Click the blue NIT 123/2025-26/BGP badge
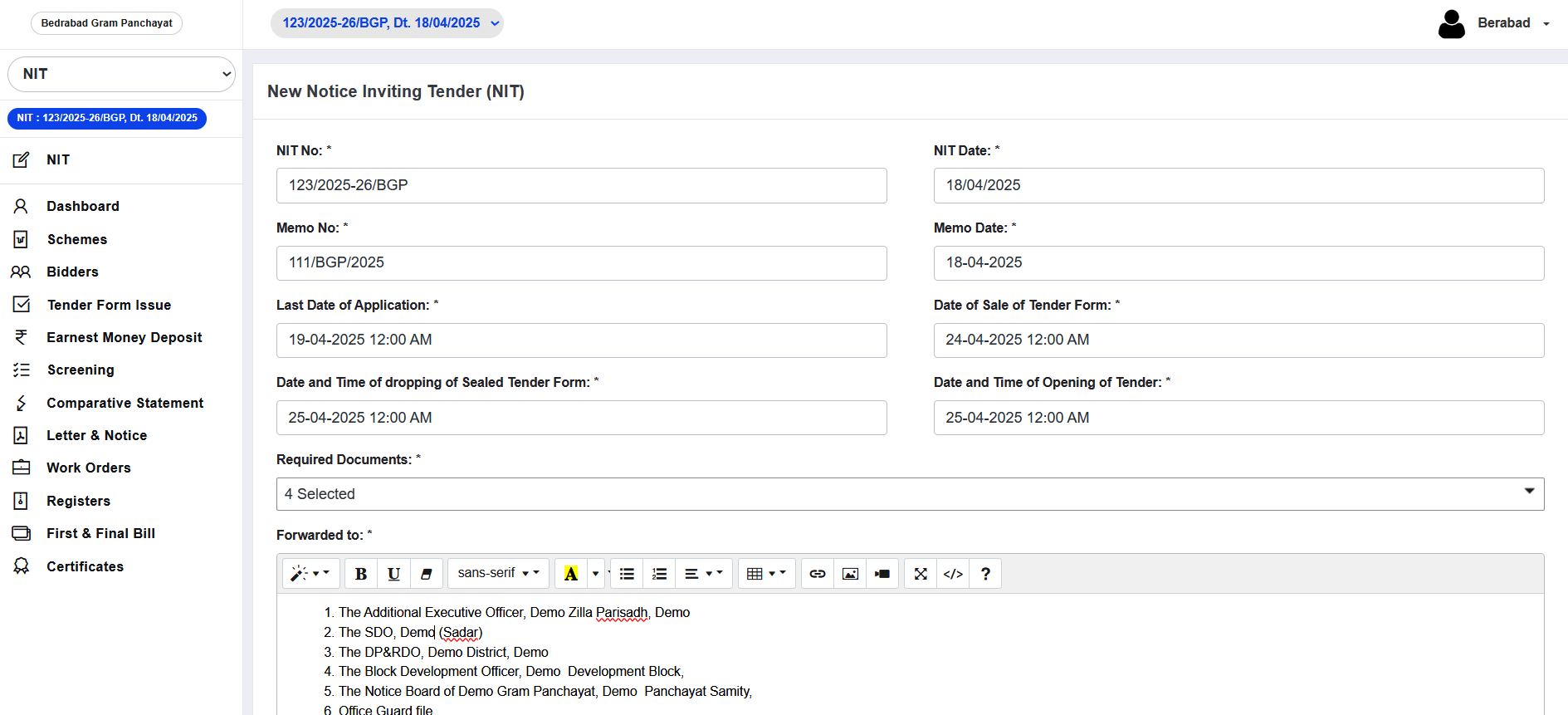 (x=107, y=118)
